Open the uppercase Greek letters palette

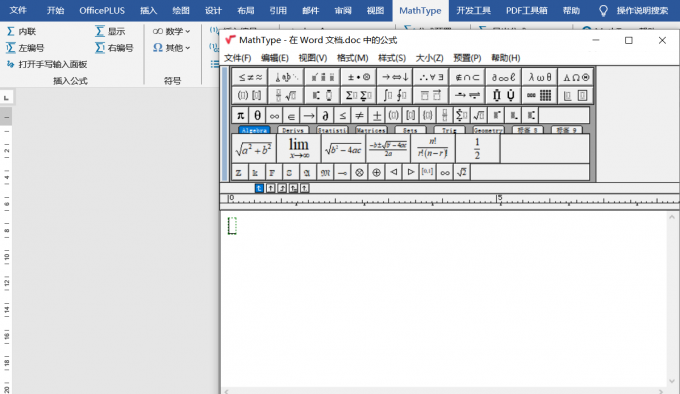click(x=575, y=77)
